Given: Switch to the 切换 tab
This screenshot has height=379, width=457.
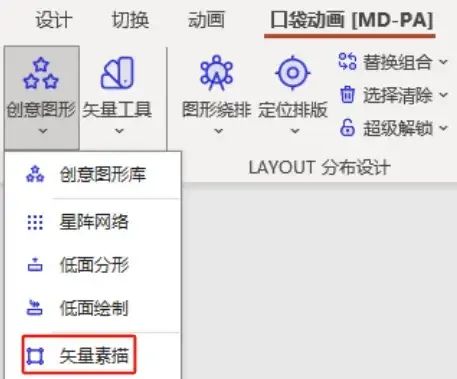Looking at the screenshot, I should [130, 20].
